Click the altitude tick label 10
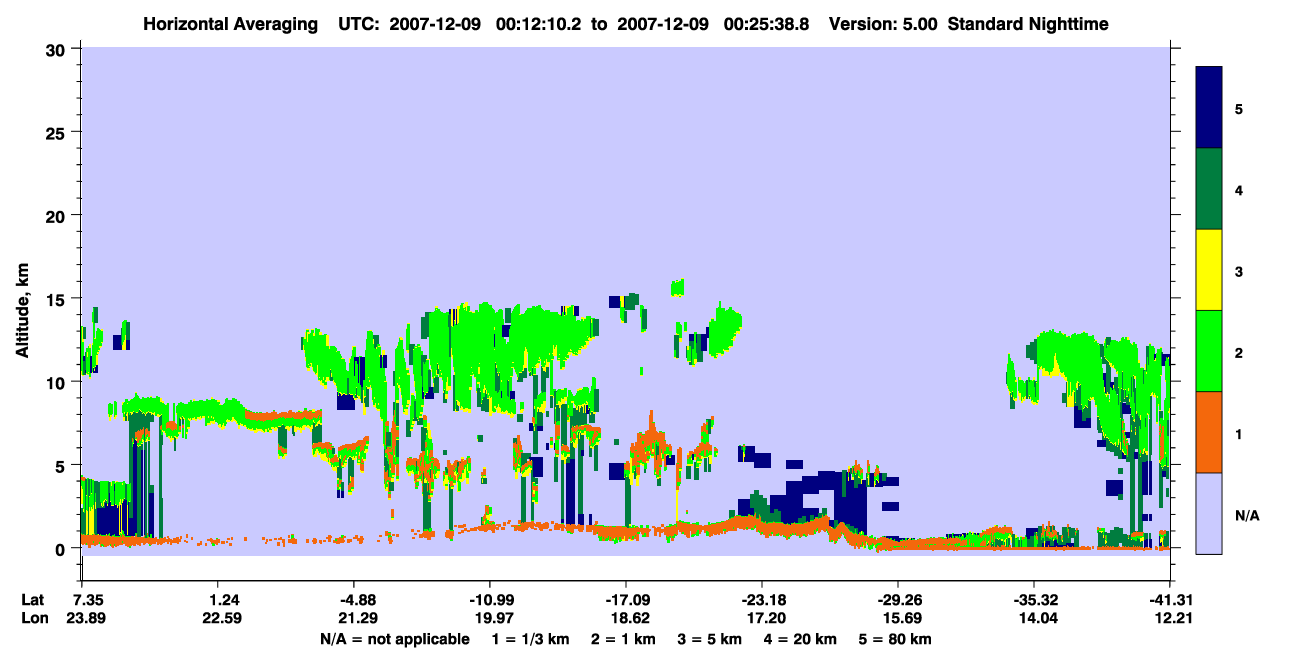Image resolution: width=1300 pixels, height=667 pixels. [x=58, y=382]
